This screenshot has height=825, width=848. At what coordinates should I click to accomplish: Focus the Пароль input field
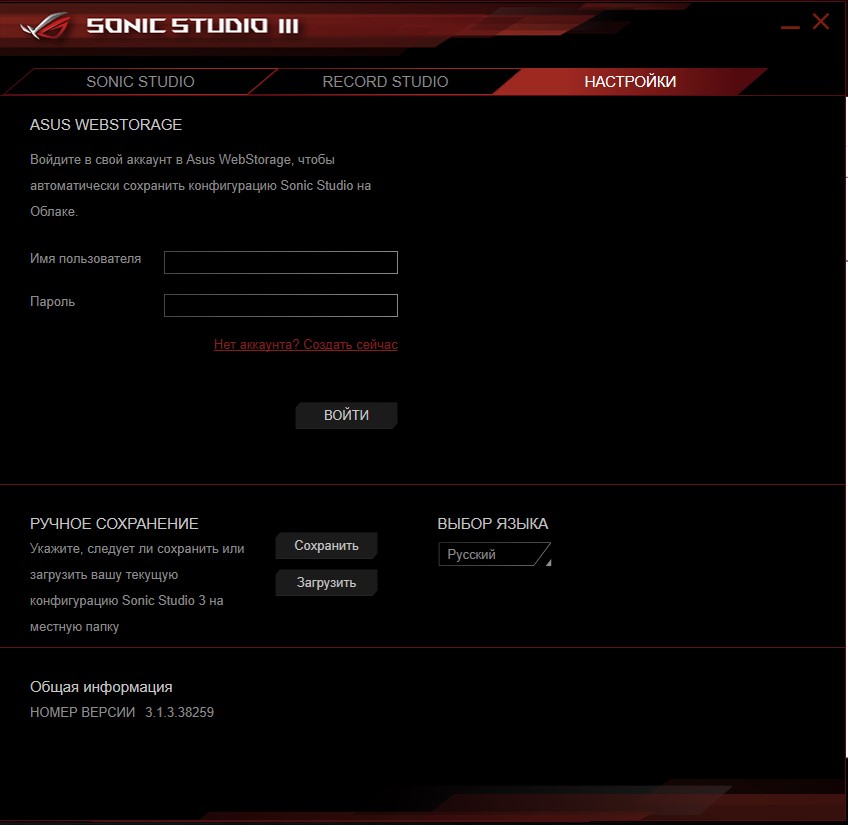[281, 306]
